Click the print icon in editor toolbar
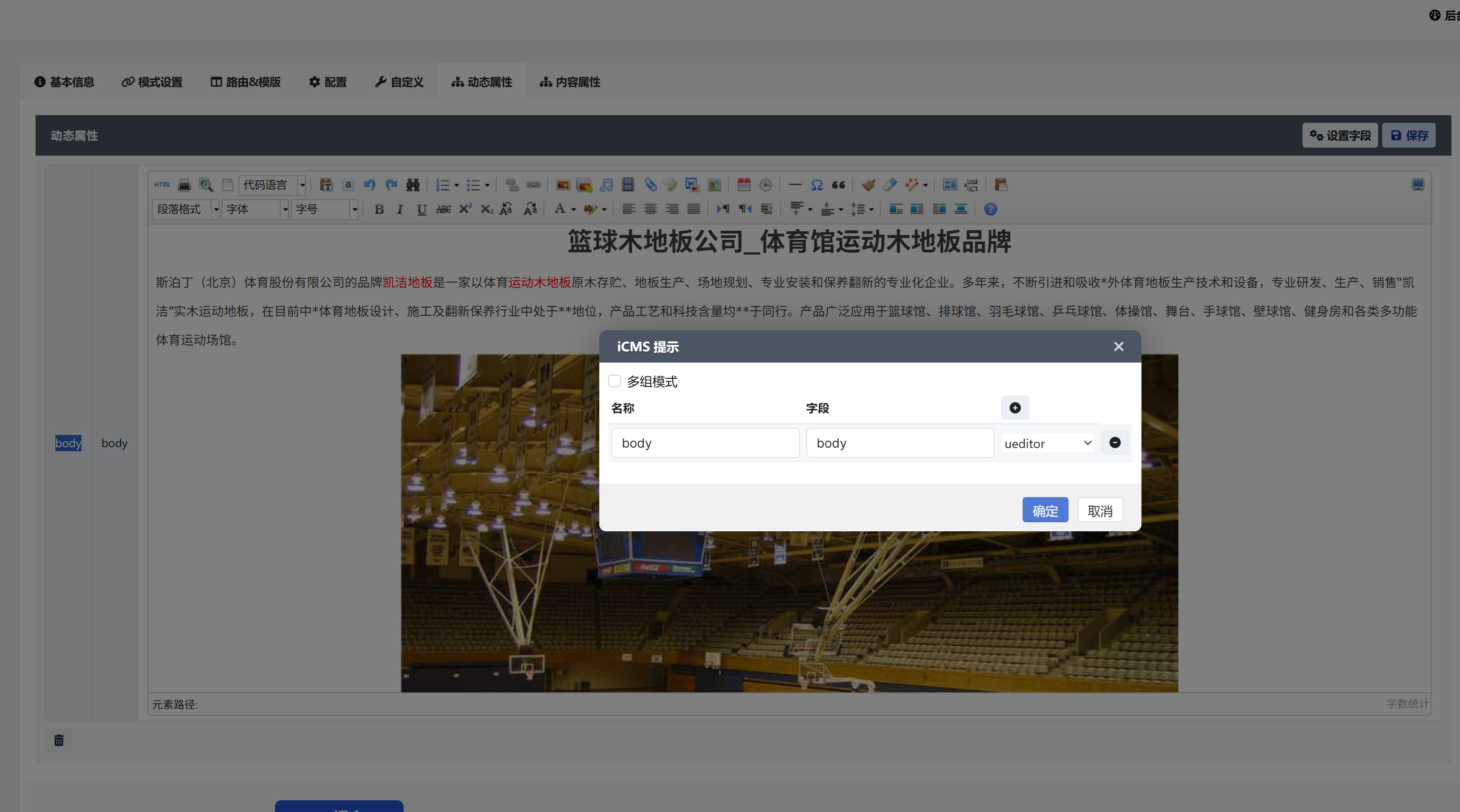The height and width of the screenshot is (812, 1460). coord(184,185)
